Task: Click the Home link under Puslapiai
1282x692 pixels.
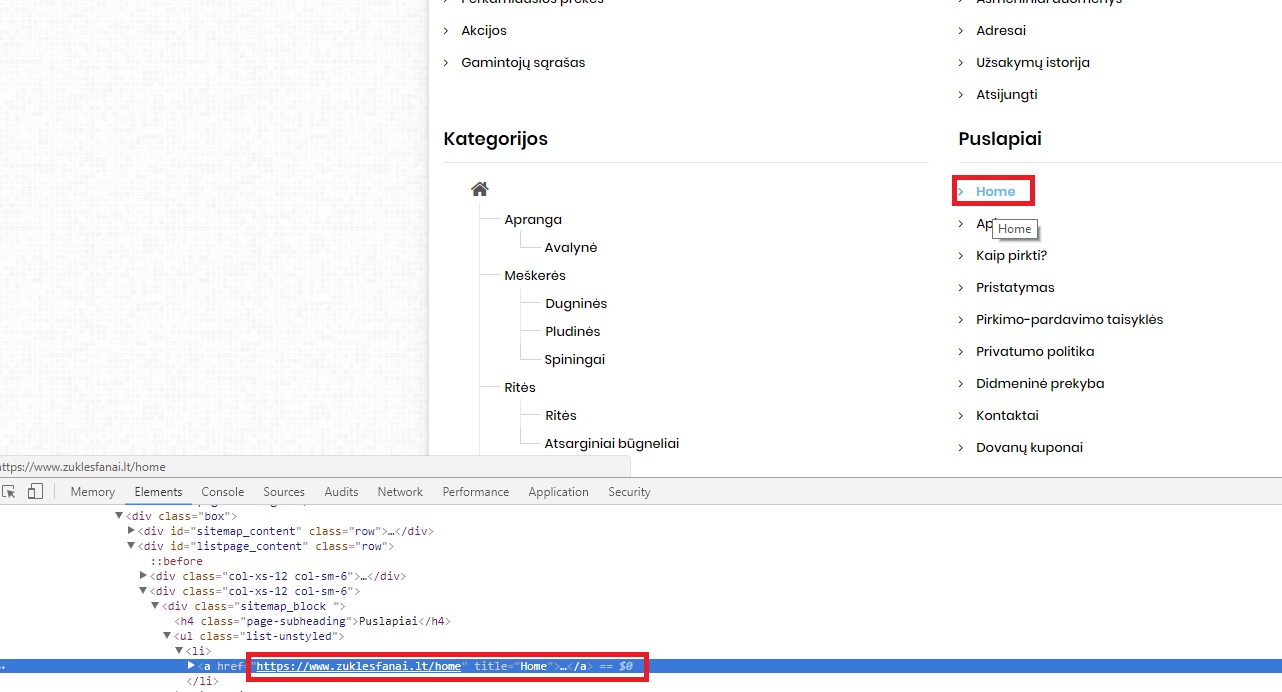Action: [995, 191]
